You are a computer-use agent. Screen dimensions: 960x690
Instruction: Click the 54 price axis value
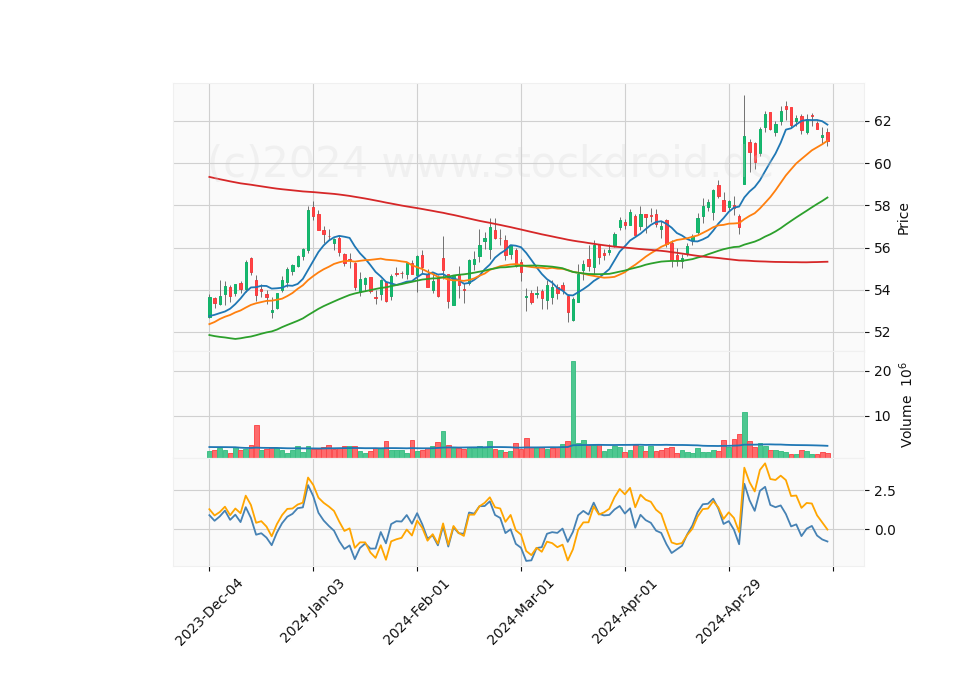click(882, 291)
